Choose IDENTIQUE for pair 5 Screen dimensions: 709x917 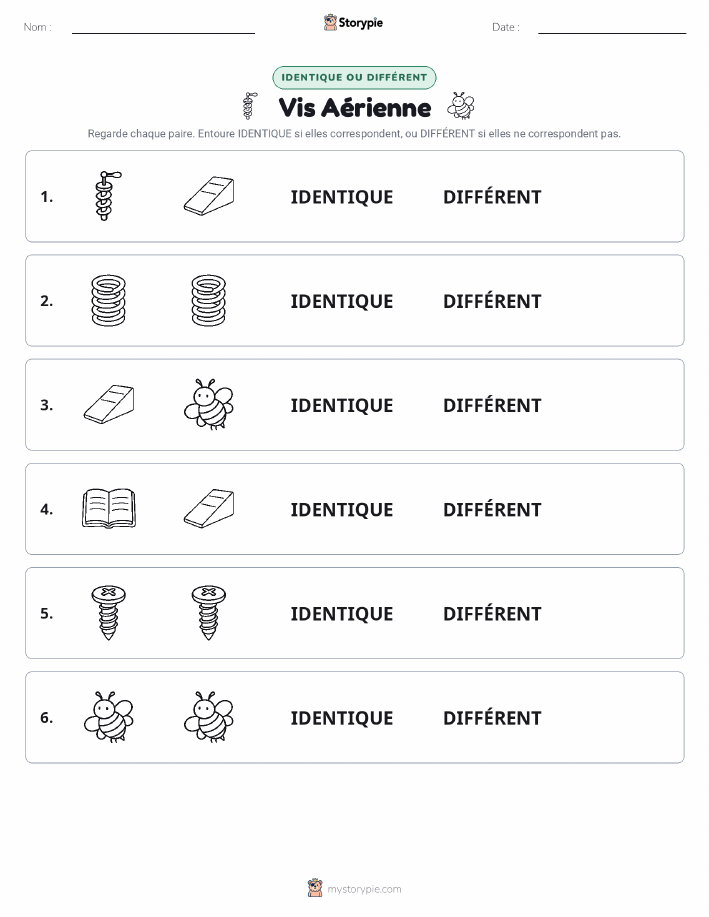342,613
